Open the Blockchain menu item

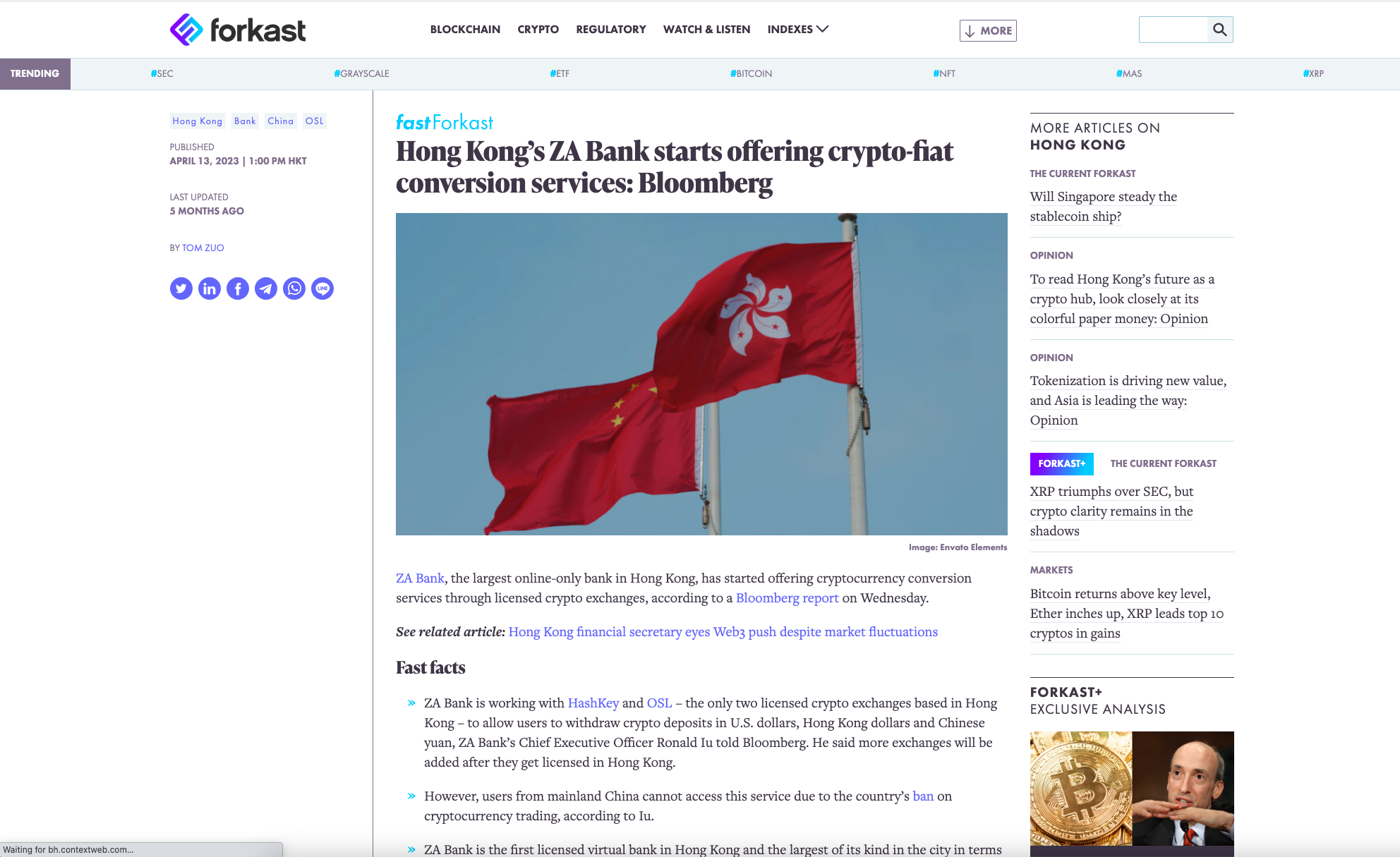[x=465, y=29]
